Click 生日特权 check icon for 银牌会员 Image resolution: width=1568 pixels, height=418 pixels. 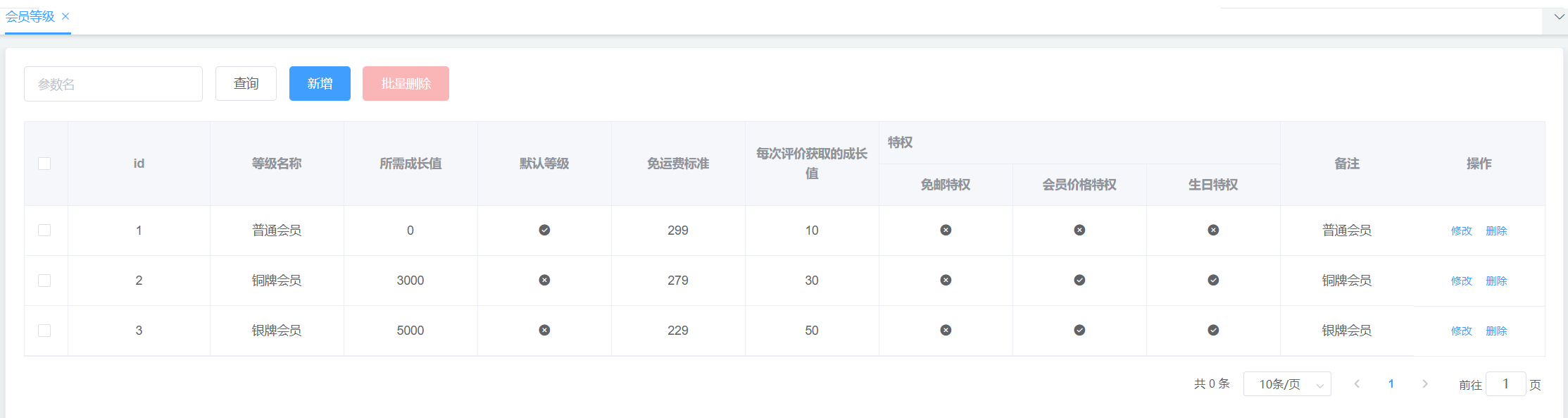coord(1213,331)
